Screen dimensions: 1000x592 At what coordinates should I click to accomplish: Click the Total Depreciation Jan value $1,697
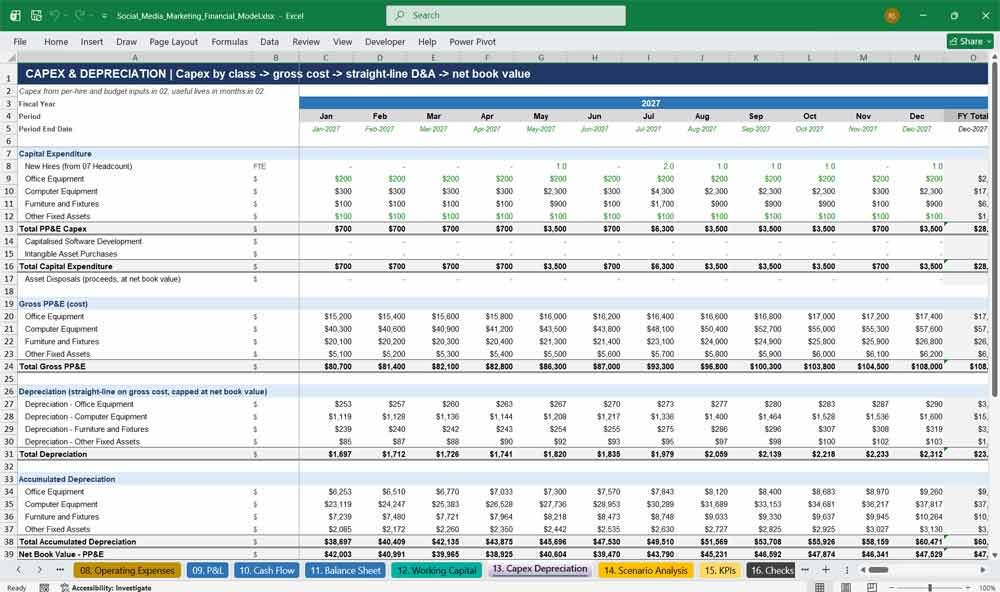(x=339, y=454)
